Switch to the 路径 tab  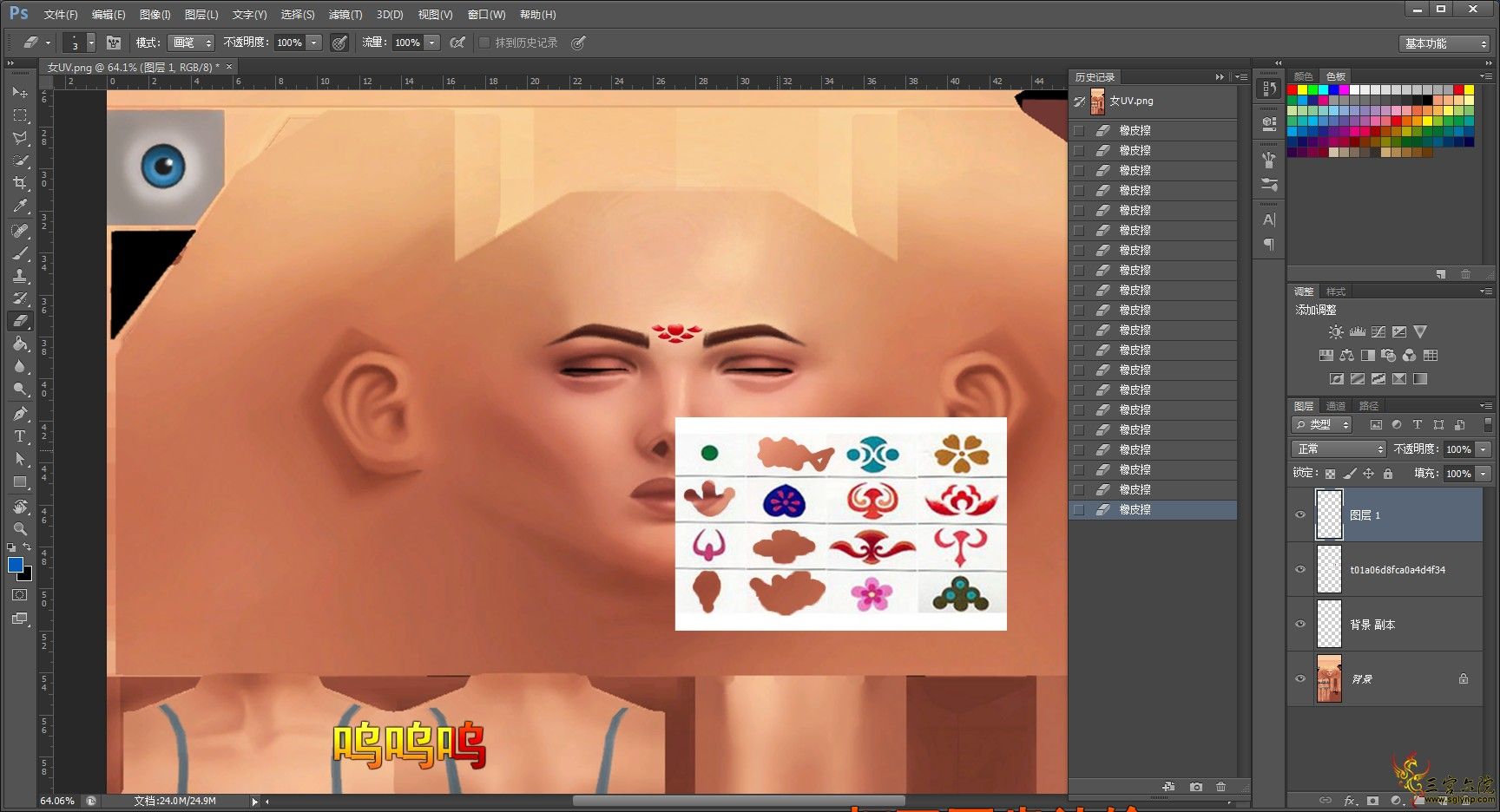(1369, 406)
